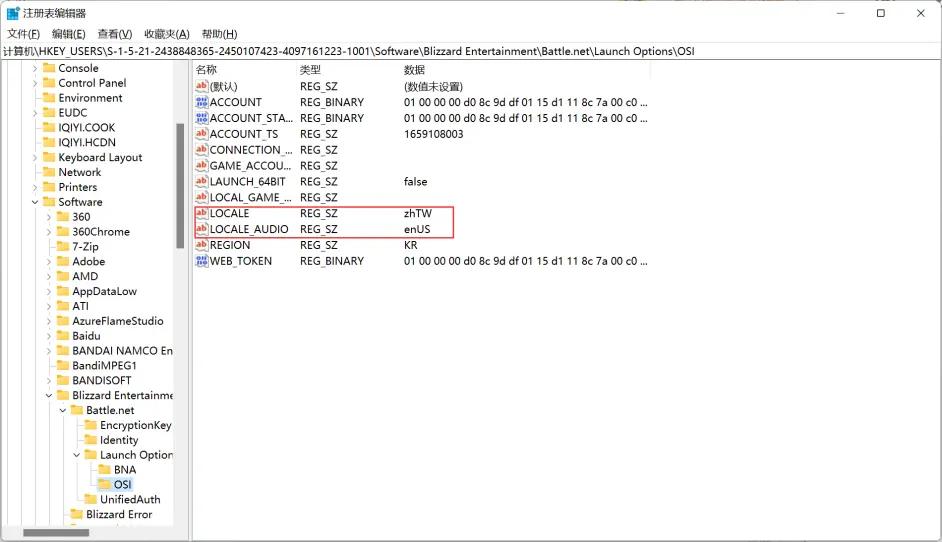942x542 pixels.
Task: Click the tree pane horizontal scrollbar thumb
Action: click(56, 532)
